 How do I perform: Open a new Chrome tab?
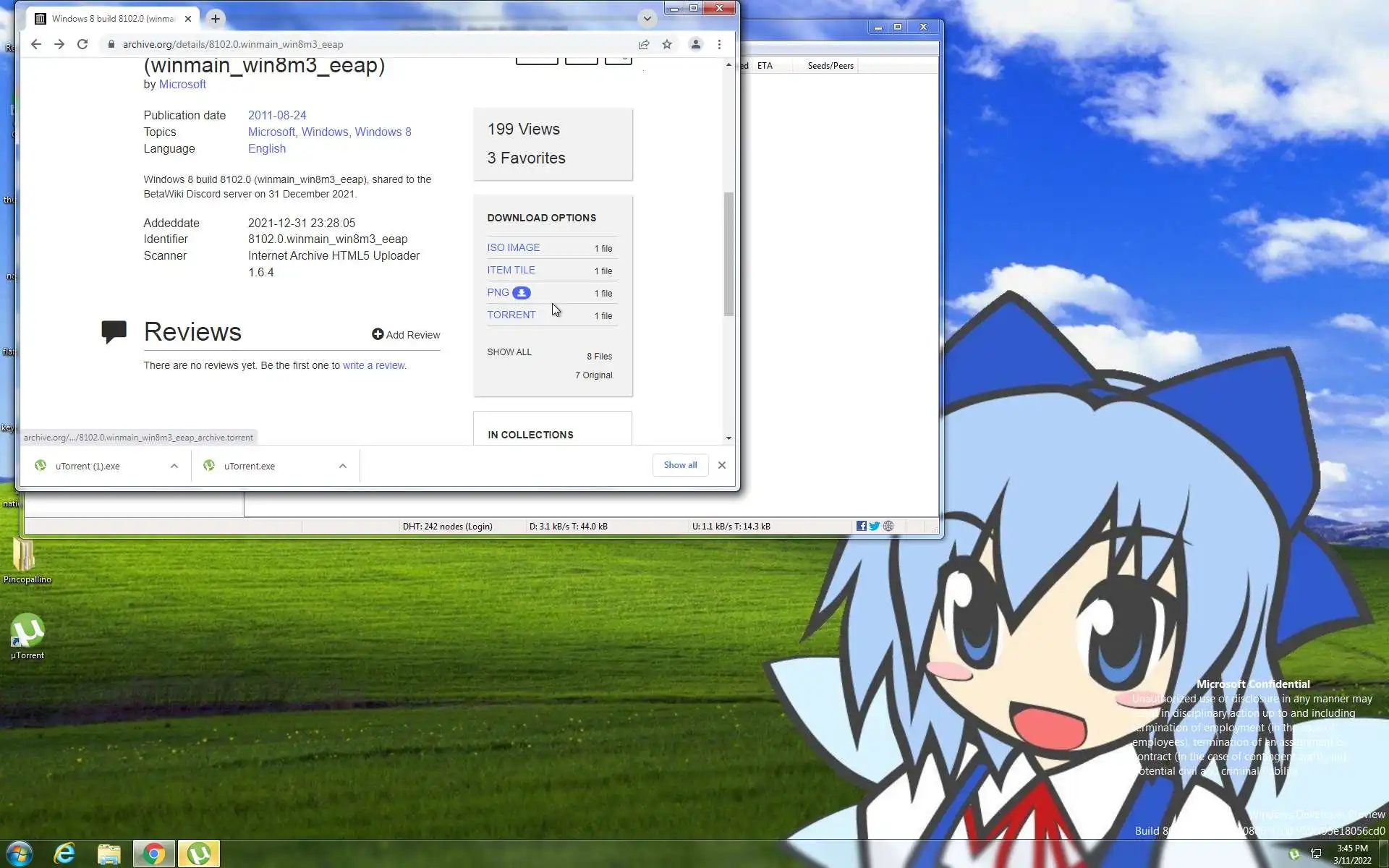[215, 19]
